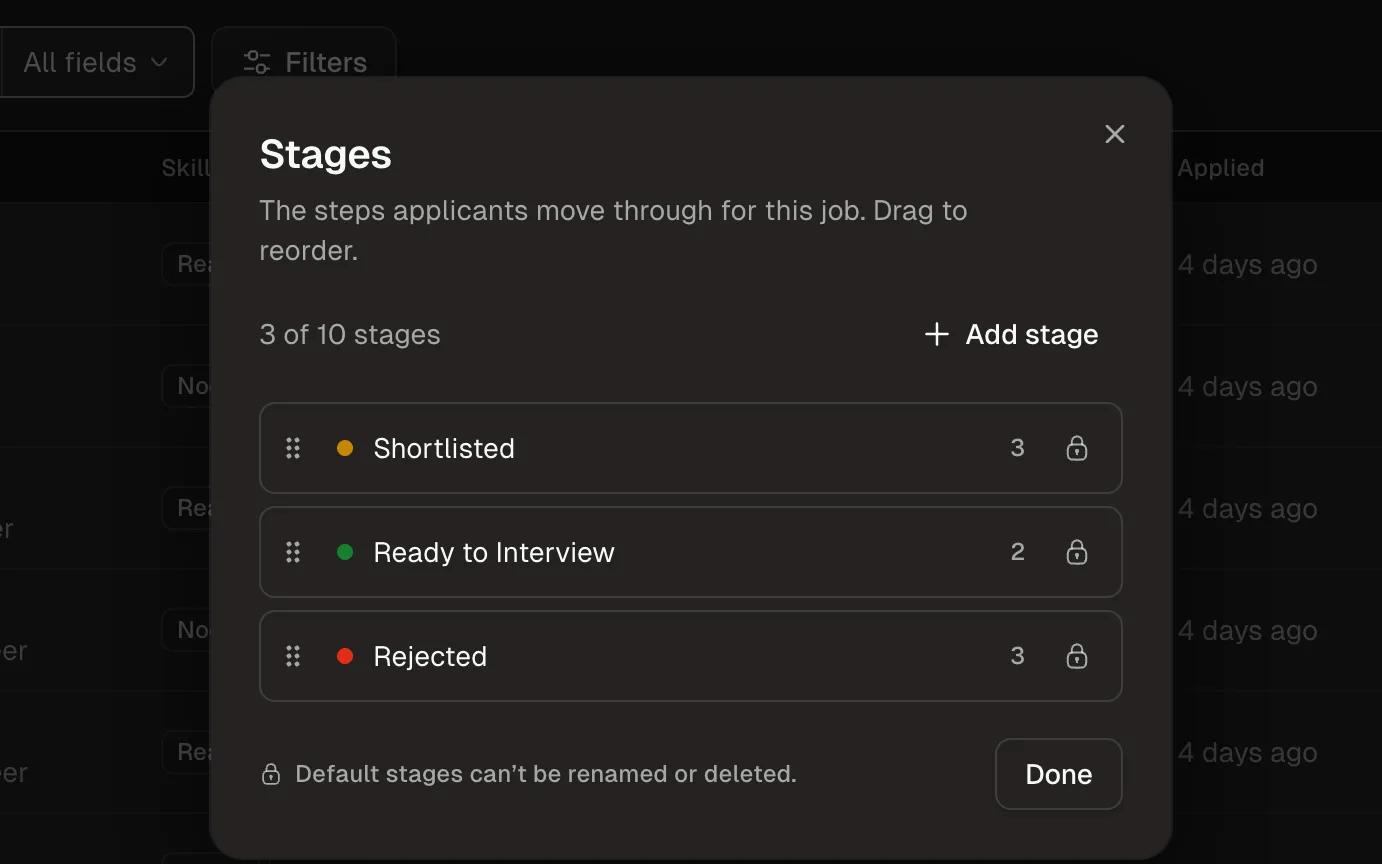
Task: Click the applicant count 2 on Ready to Interview
Action: click(x=1017, y=552)
